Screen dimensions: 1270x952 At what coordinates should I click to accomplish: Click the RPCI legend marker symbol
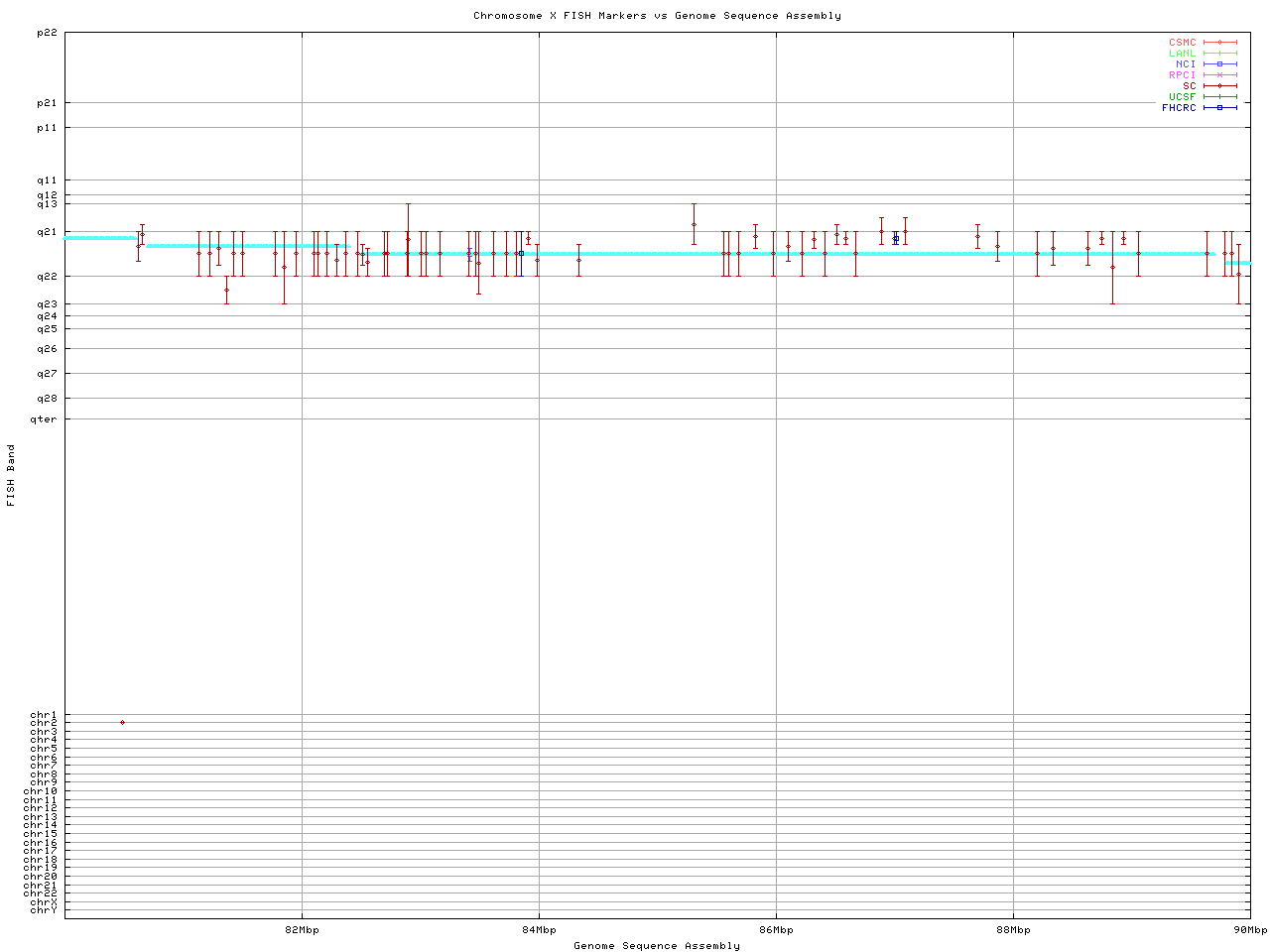coord(1219,75)
